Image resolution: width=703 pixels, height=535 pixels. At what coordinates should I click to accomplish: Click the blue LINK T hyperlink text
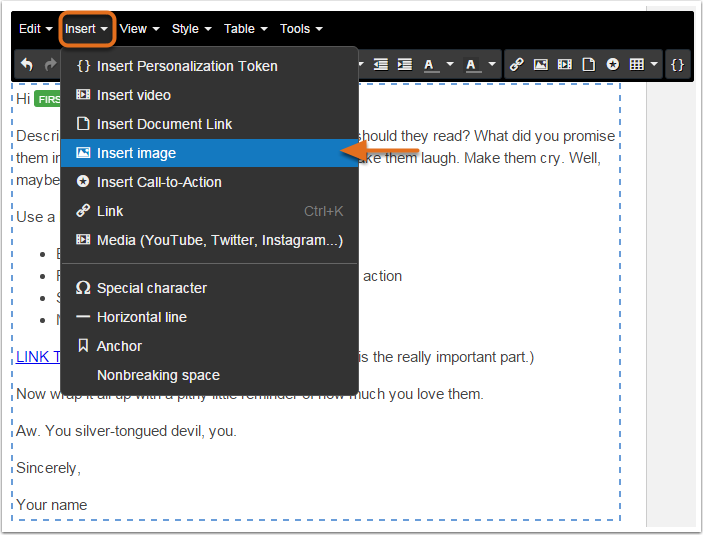tap(38, 357)
